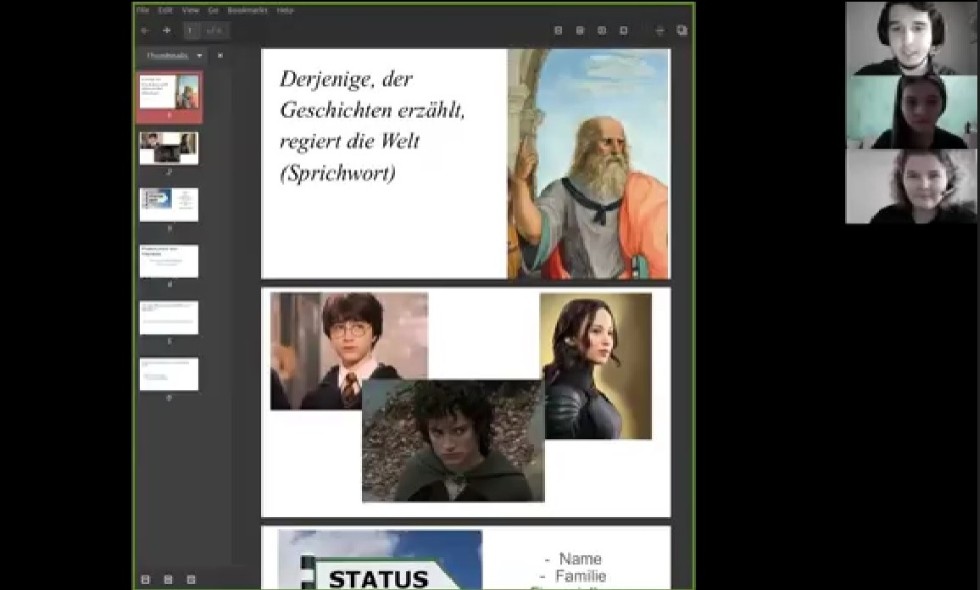Click the rightmost icon in the top toolbar

click(x=682, y=31)
